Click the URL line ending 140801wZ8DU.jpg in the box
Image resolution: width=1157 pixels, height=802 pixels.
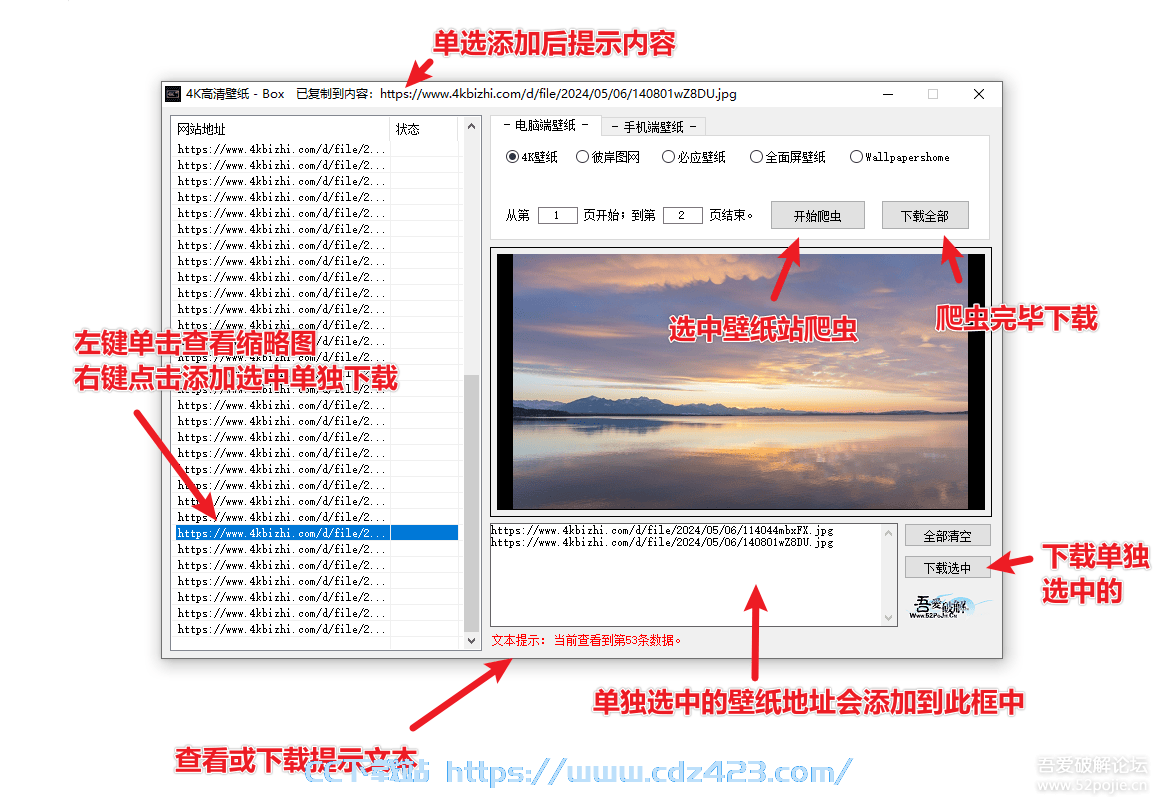[x=662, y=542]
